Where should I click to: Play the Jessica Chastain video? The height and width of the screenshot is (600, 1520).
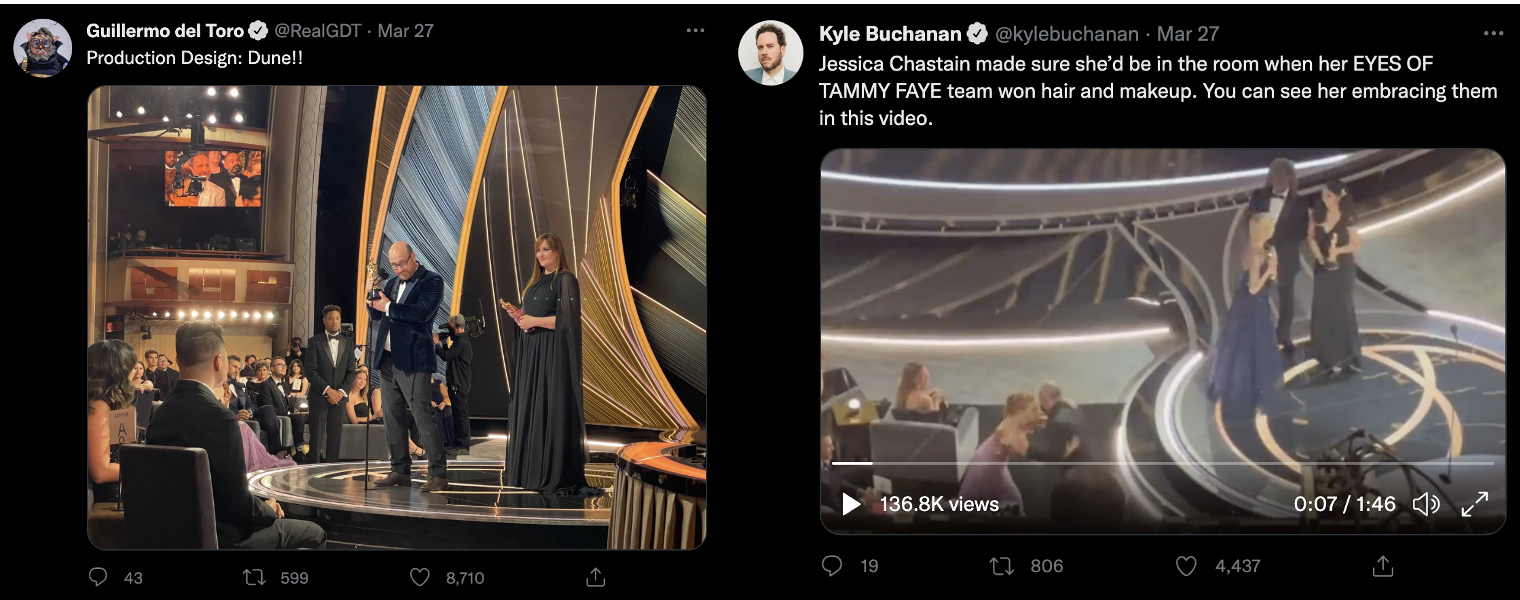pyautogui.click(x=851, y=504)
